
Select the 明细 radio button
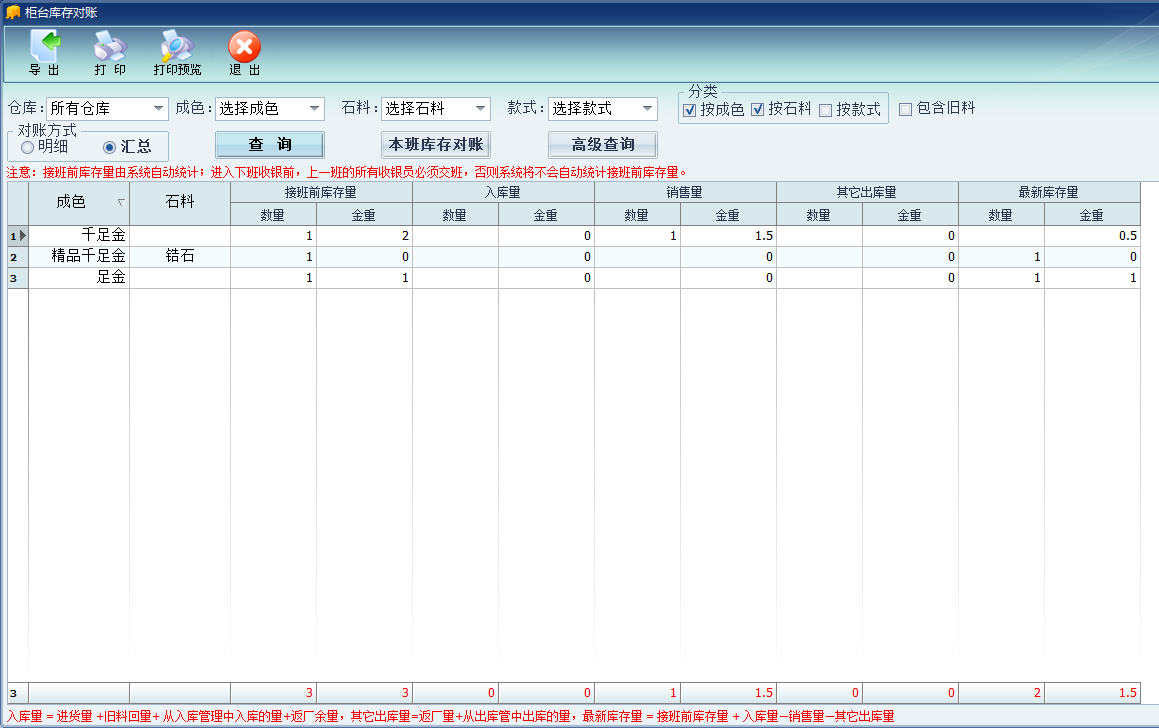pyautogui.click(x=27, y=147)
